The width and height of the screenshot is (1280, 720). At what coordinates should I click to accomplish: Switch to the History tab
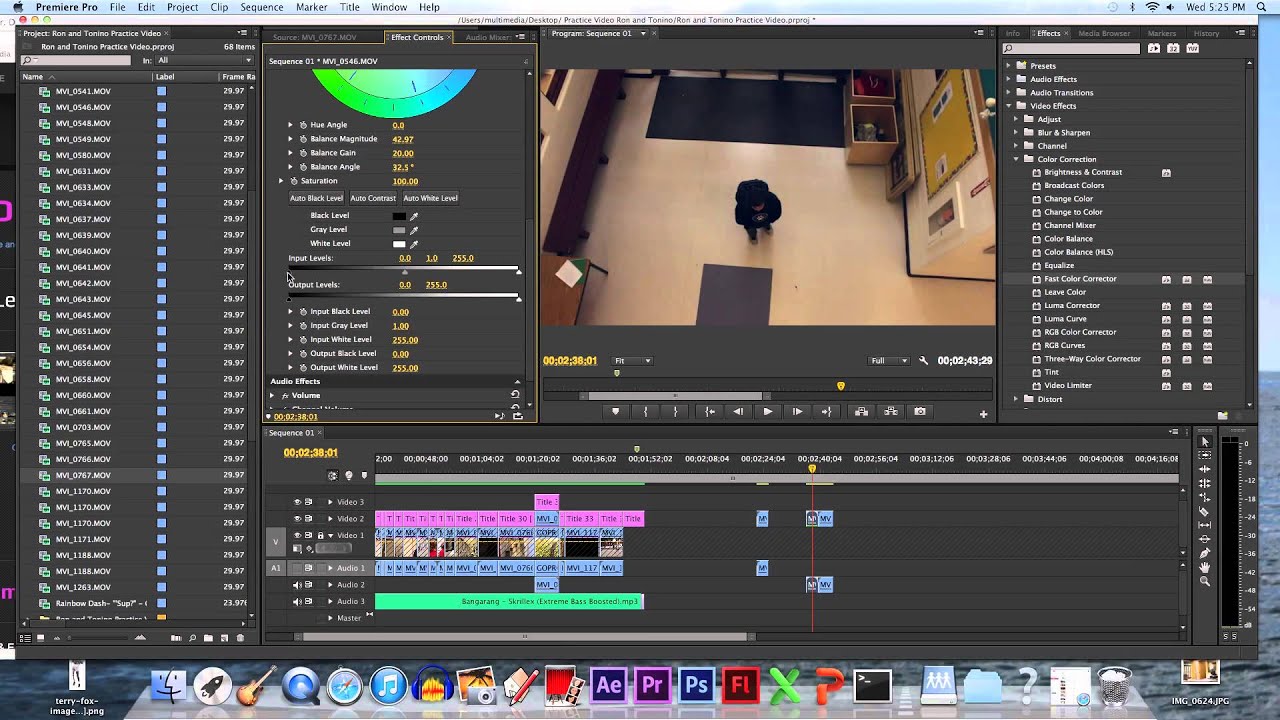(x=1206, y=33)
